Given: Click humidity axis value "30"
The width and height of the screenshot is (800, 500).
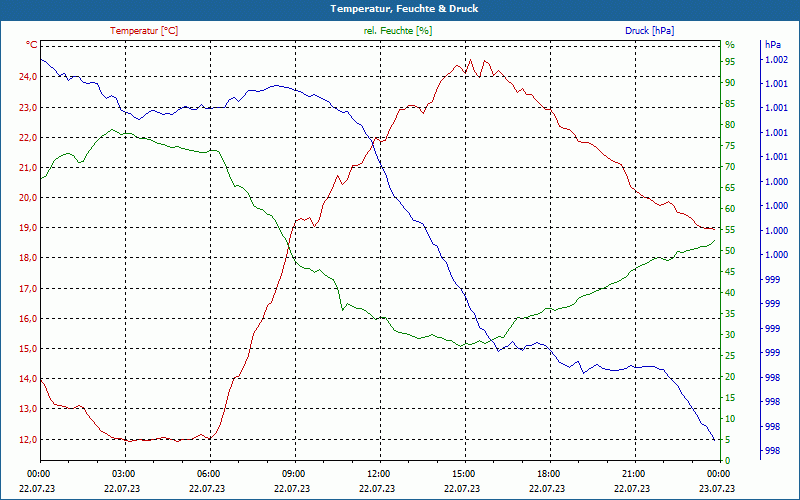Looking at the screenshot, I should click(730, 335).
